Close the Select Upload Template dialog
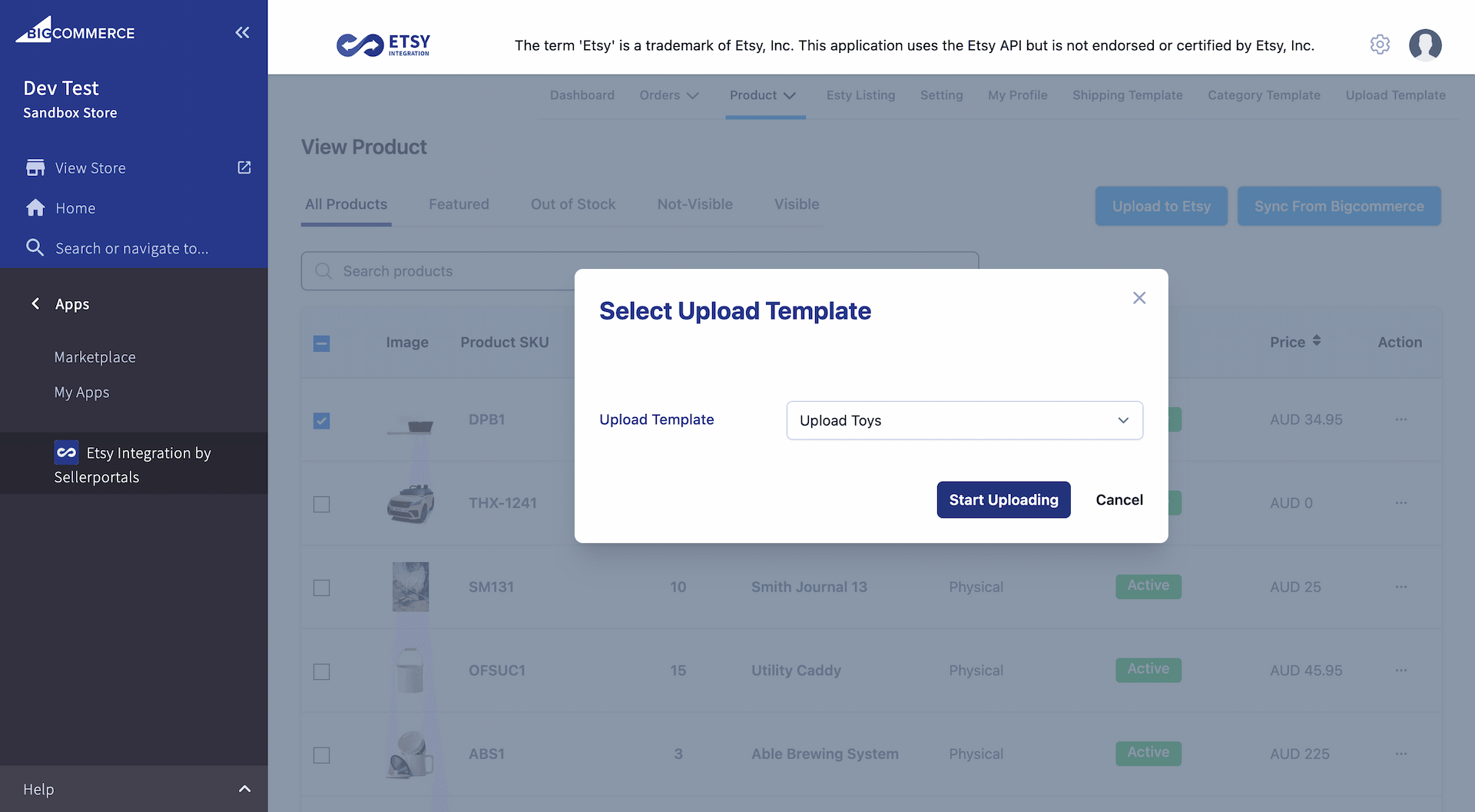This screenshot has width=1475, height=812. click(1139, 297)
